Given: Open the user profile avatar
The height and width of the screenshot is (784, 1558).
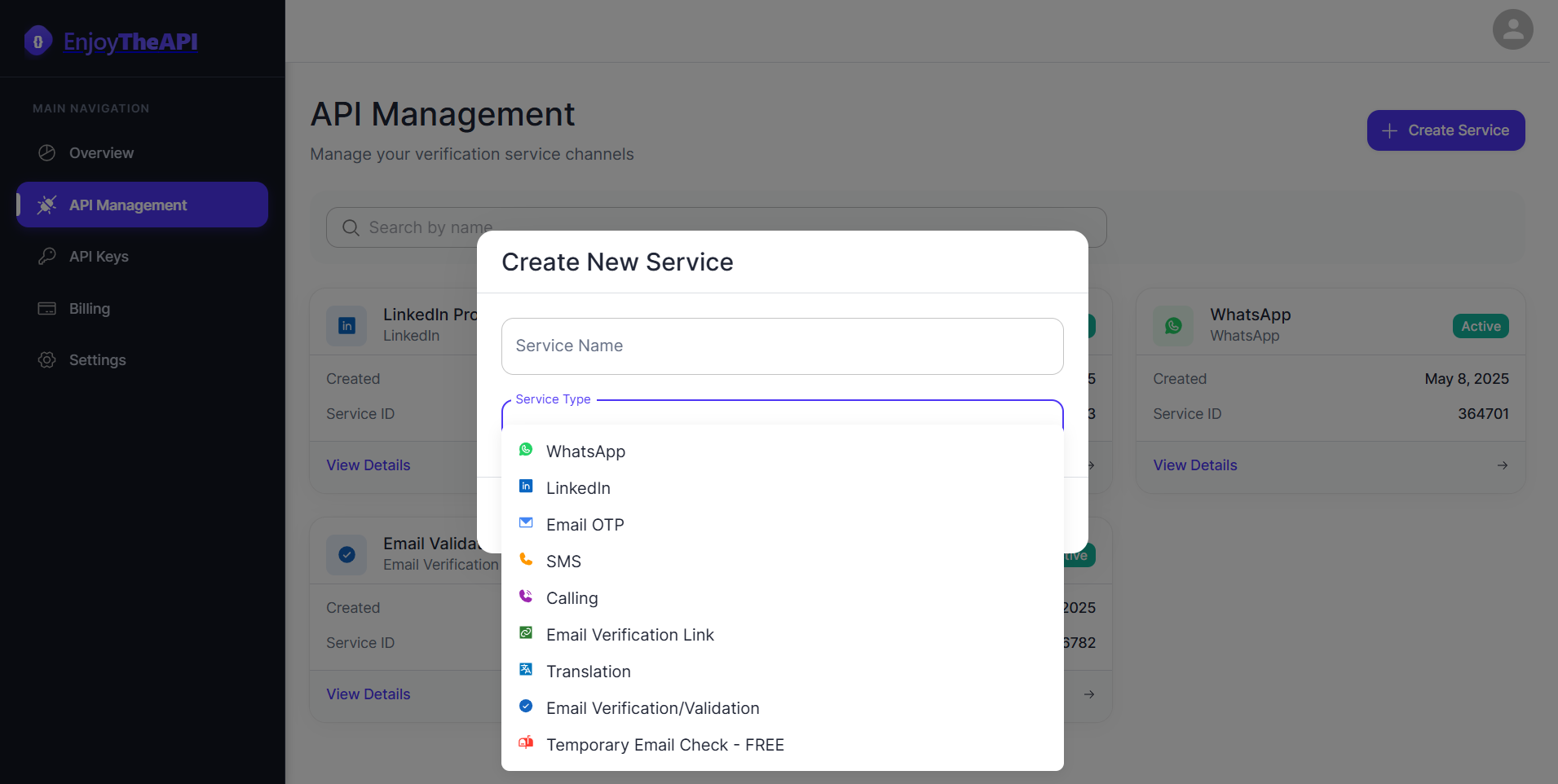Looking at the screenshot, I should point(1513,29).
